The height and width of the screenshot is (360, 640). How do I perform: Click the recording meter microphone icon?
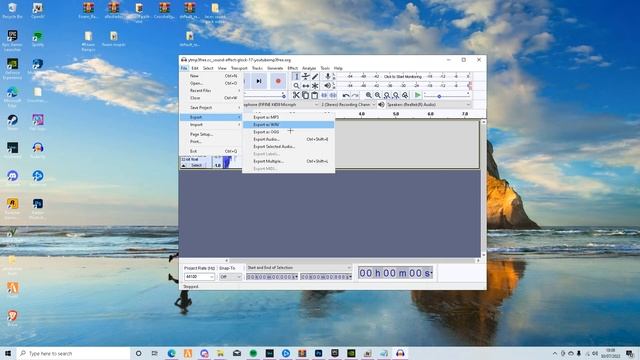327,76
